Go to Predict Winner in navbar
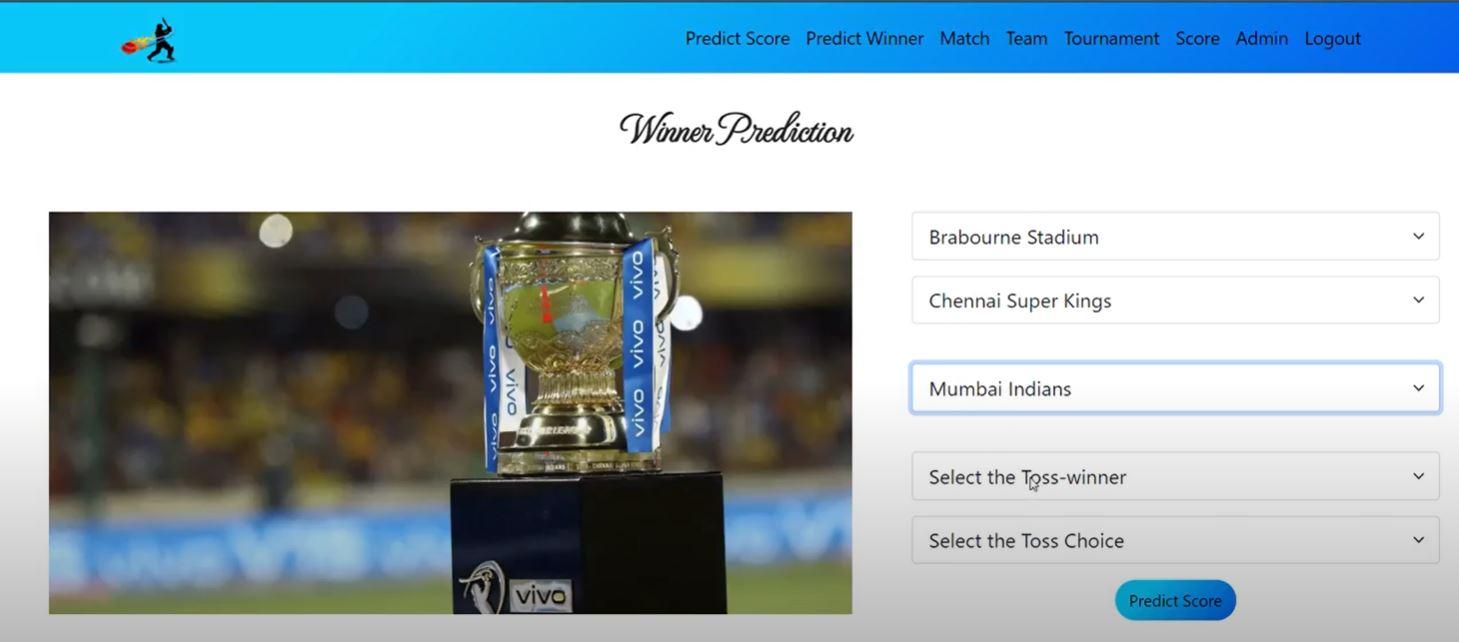Viewport: 1459px width, 642px height. [864, 38]
